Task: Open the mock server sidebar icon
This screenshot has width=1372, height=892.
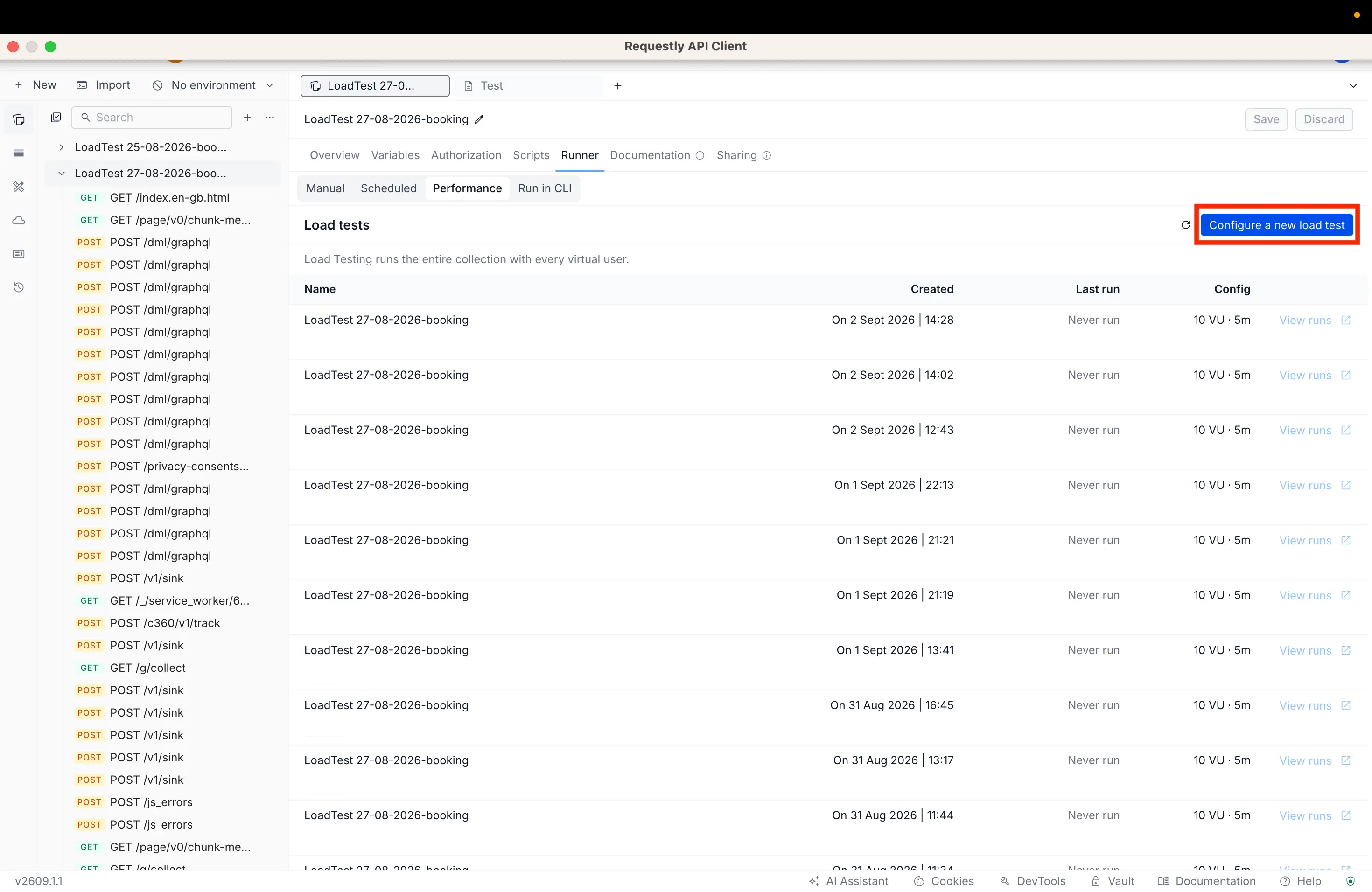Action: [19, 253]
